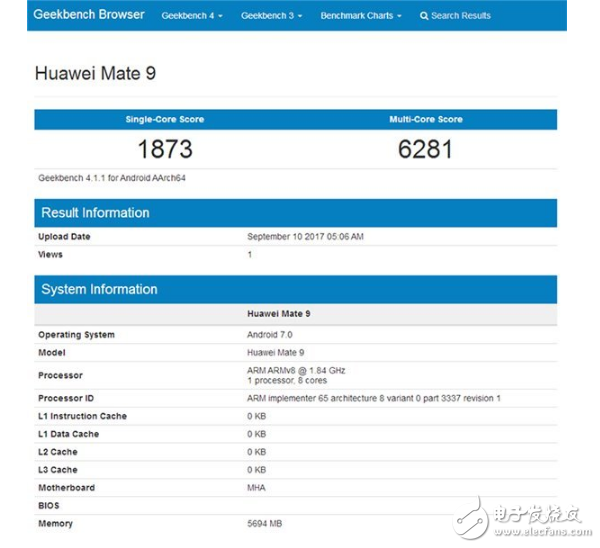Click the 5694 MB memory value
This screenshot has width=600, height=548.
(x=265, y=523)
